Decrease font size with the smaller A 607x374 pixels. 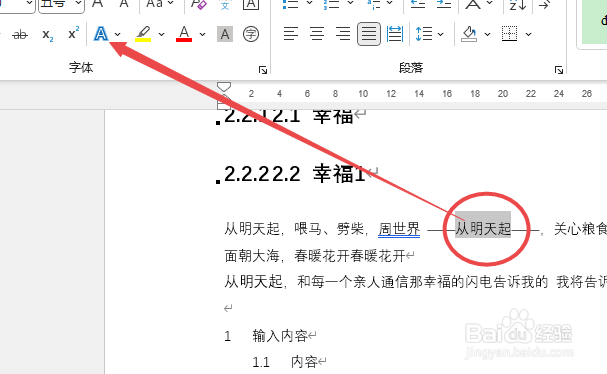click(x=124, y=3)
